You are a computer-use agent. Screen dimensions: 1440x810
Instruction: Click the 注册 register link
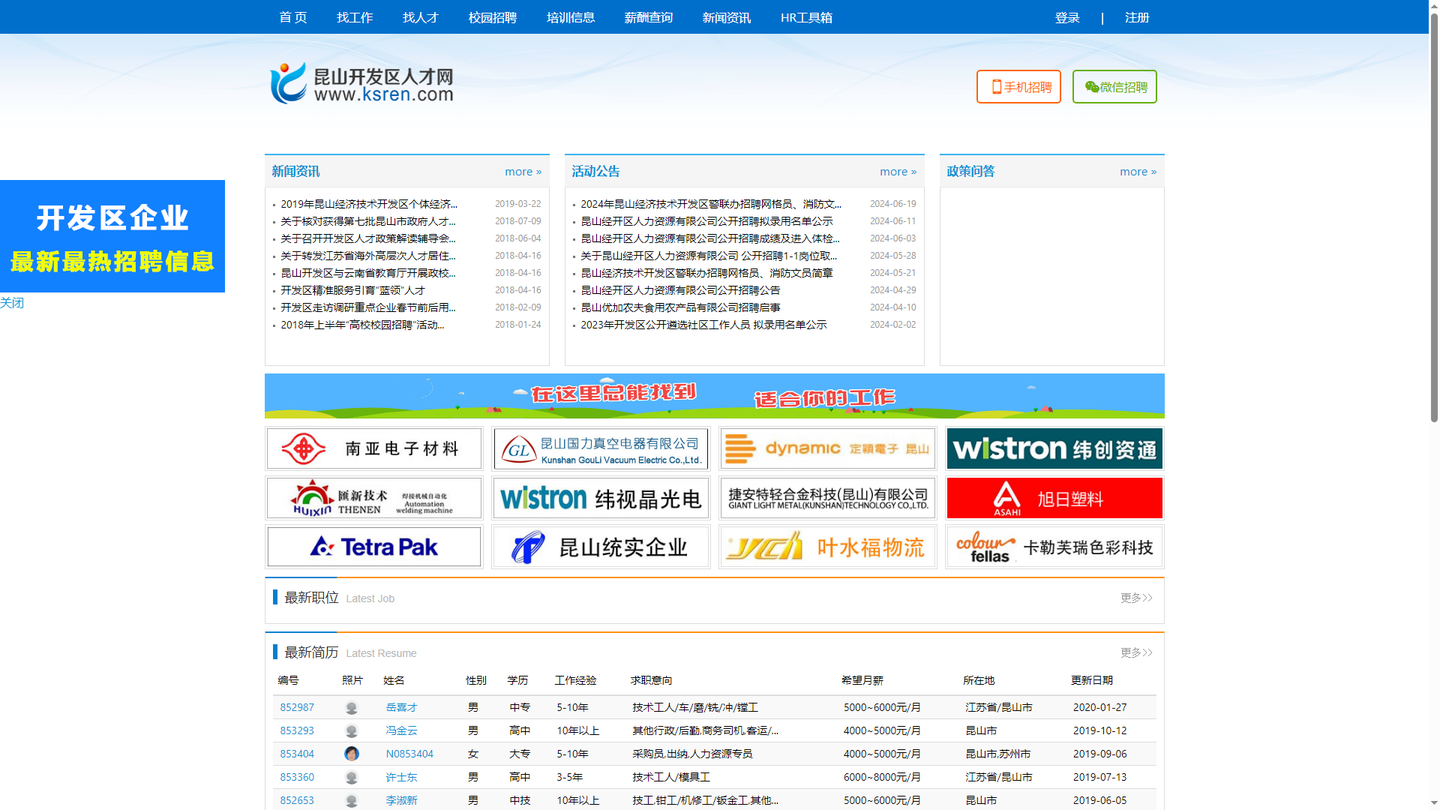1137,17
